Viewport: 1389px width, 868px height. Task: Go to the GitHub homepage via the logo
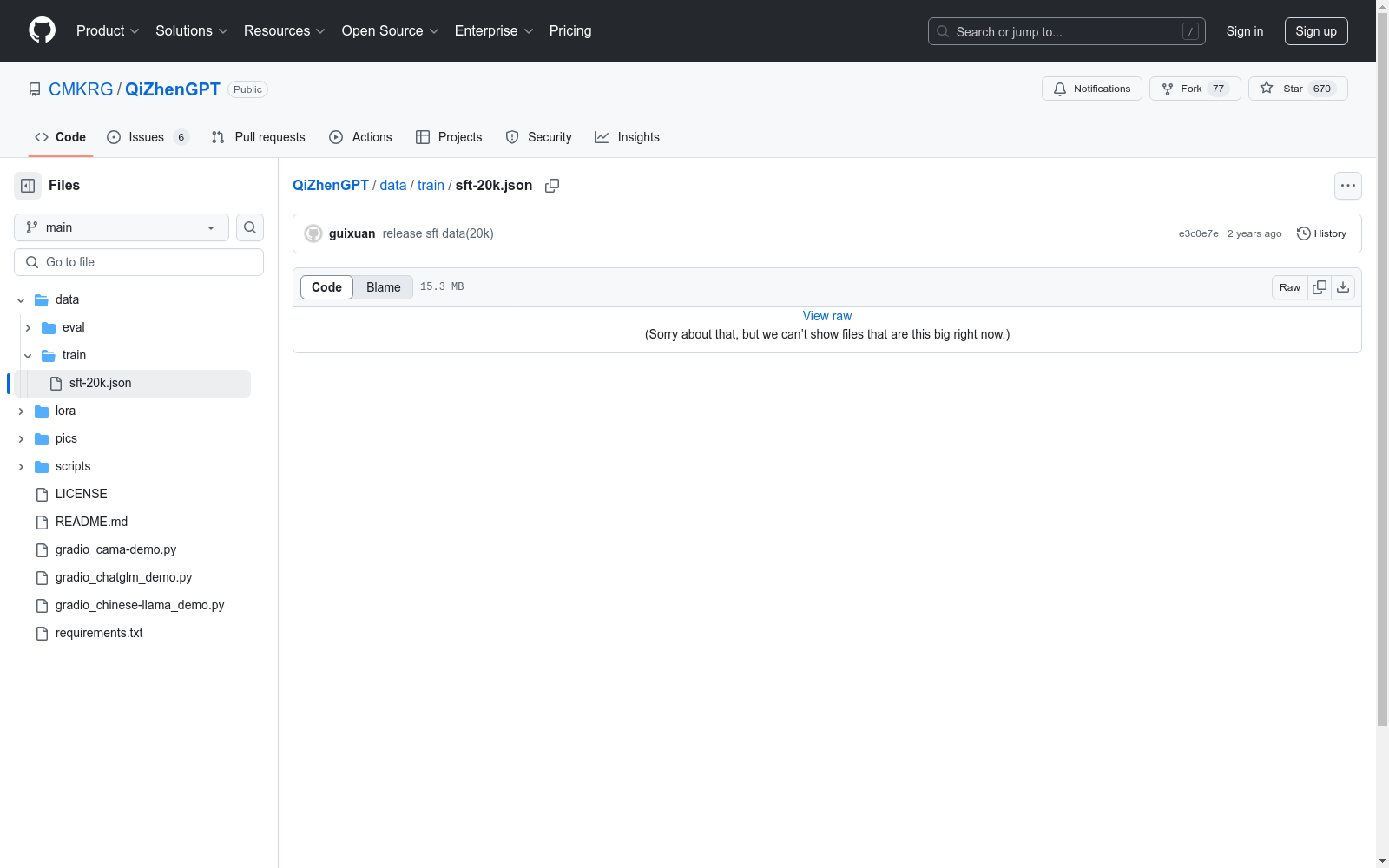click(43, 30)
